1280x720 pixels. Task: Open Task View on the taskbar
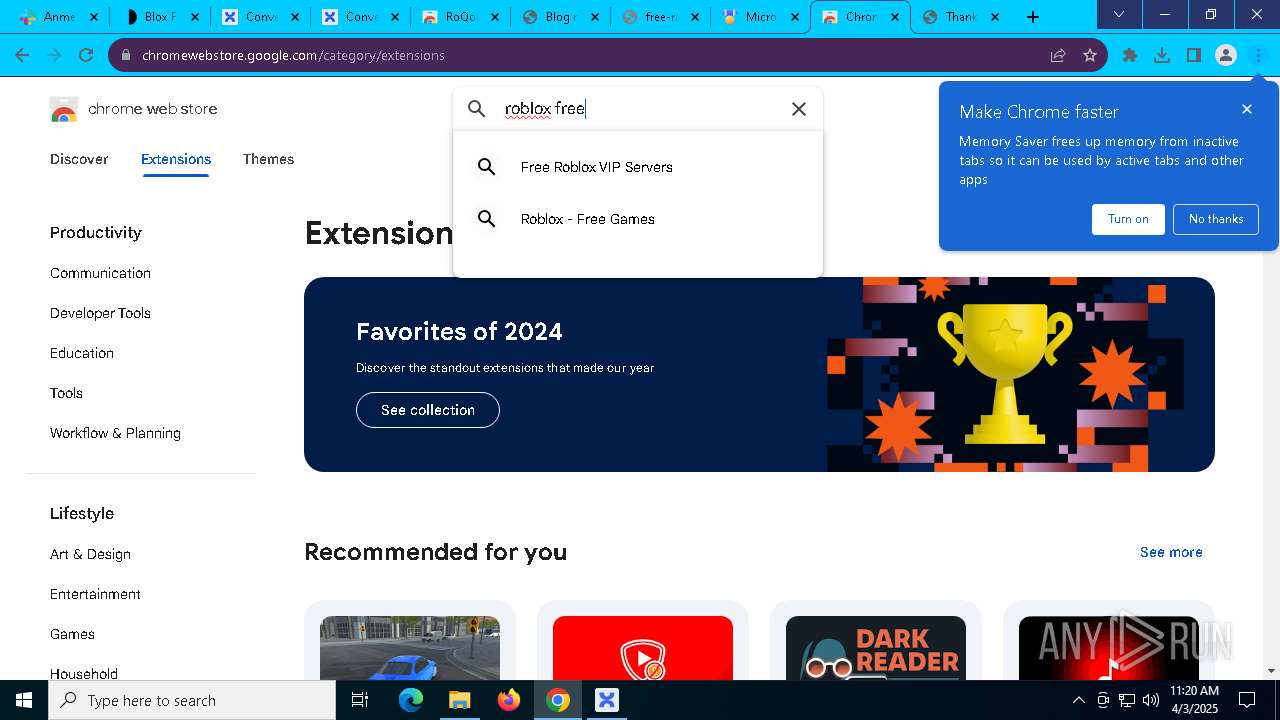point(360,700)
